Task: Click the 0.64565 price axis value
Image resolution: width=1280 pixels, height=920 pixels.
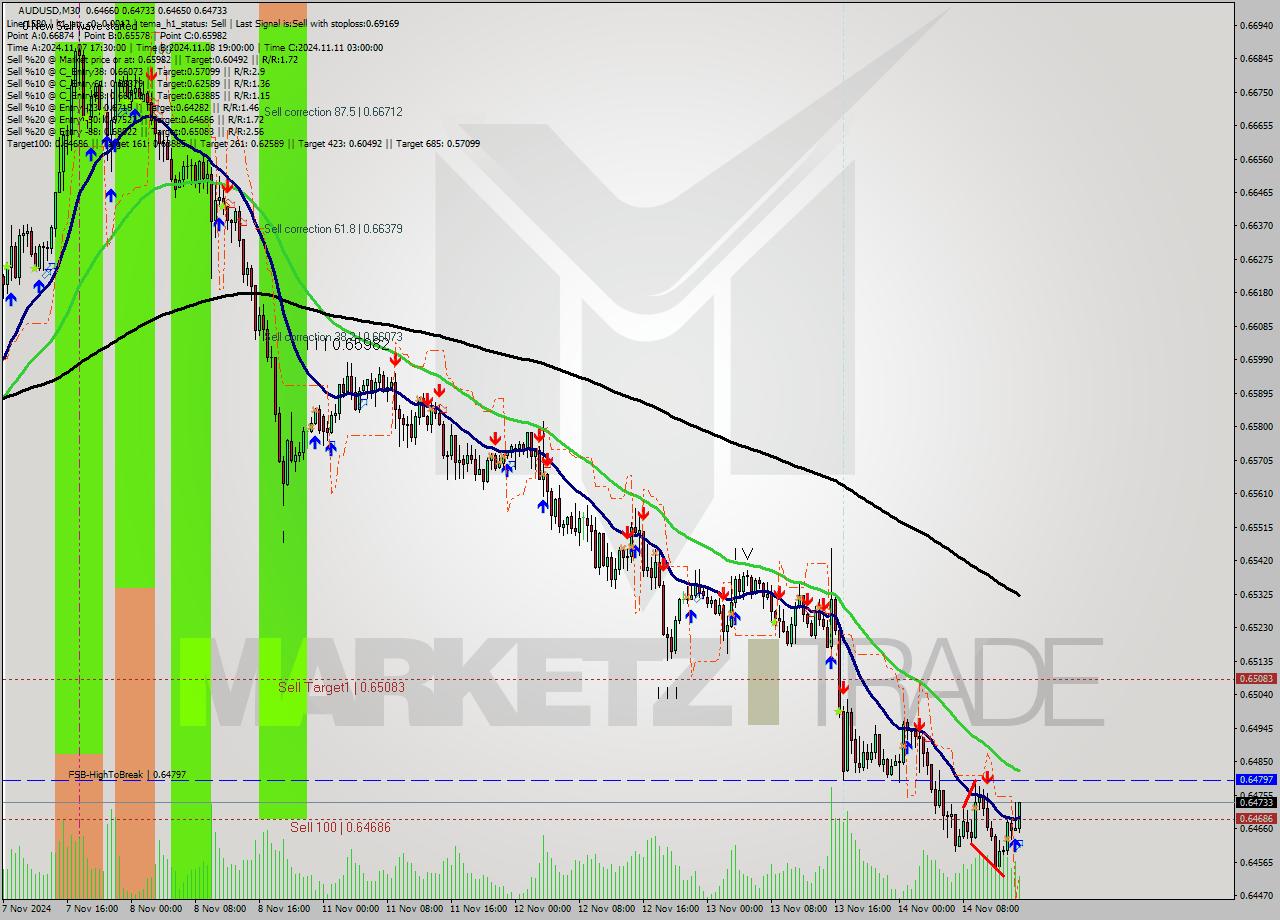Action: click(1257, 861)
